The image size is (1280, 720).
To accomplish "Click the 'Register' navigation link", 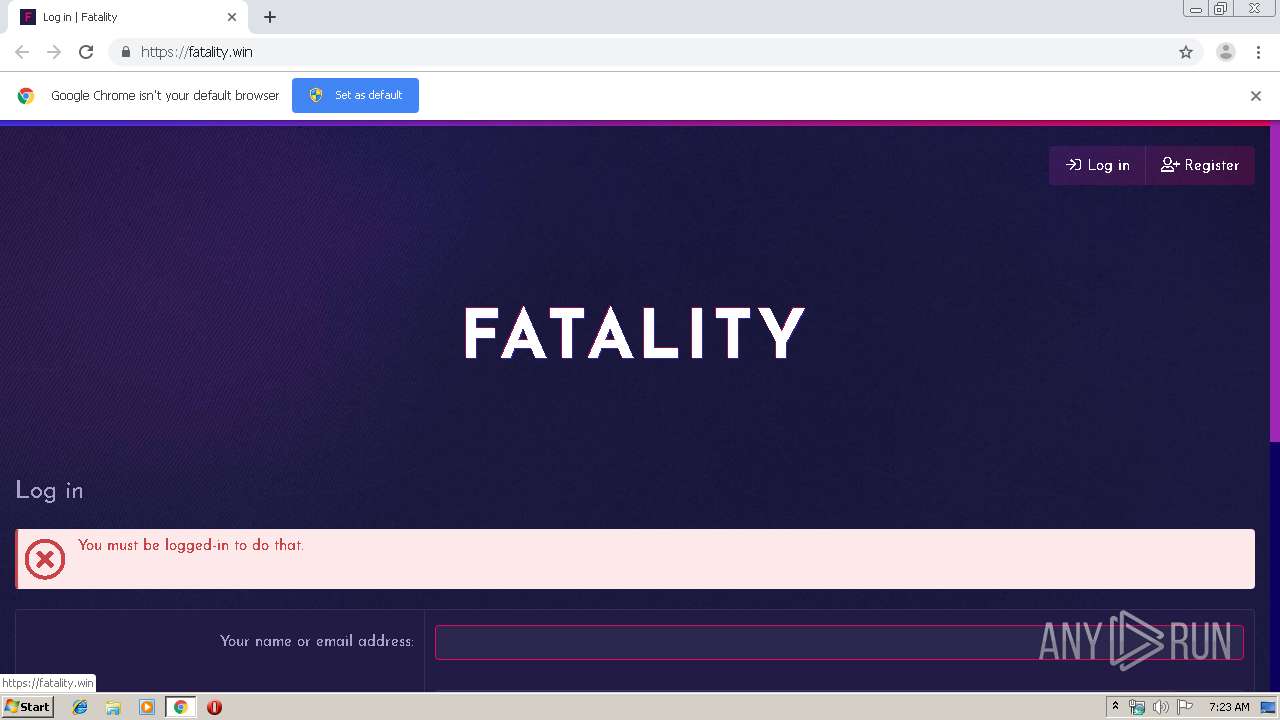I will coord(1200,165).
